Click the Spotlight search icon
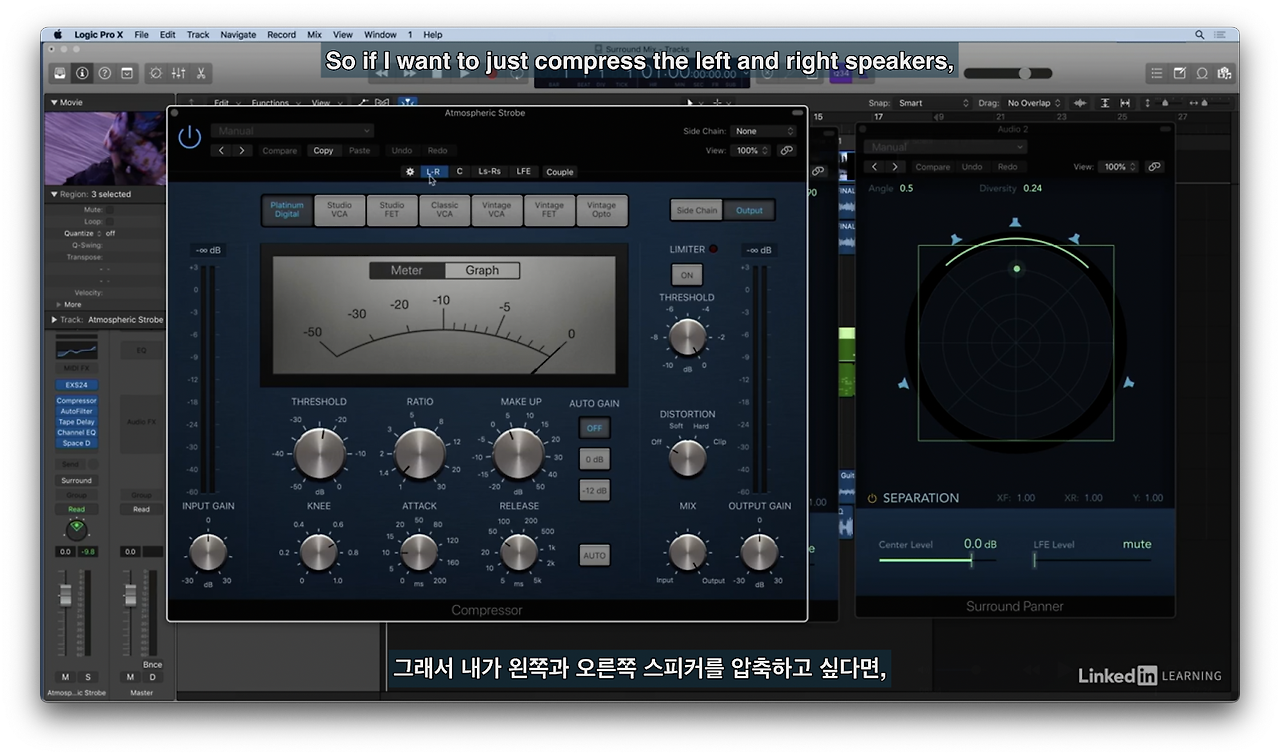Screen dimensions: 1280x756 pos(1200,35)
